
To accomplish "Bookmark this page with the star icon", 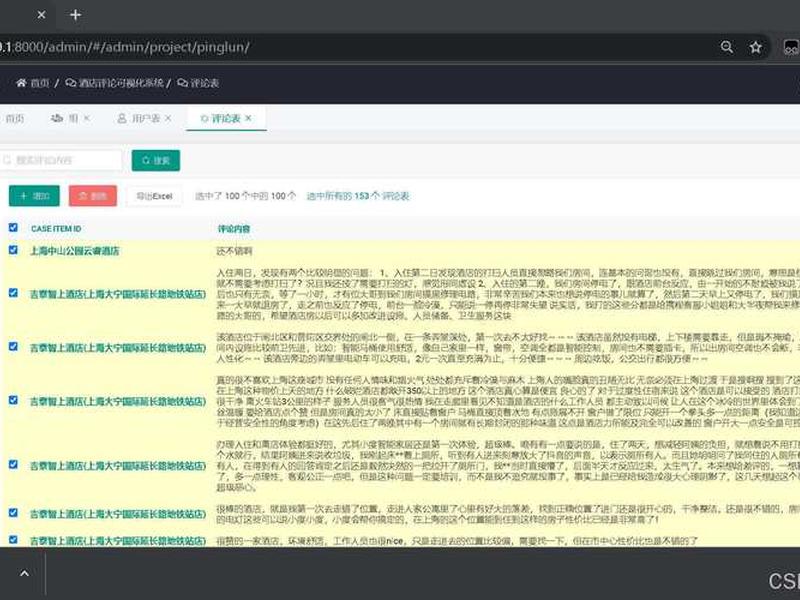I will (756, 47).
